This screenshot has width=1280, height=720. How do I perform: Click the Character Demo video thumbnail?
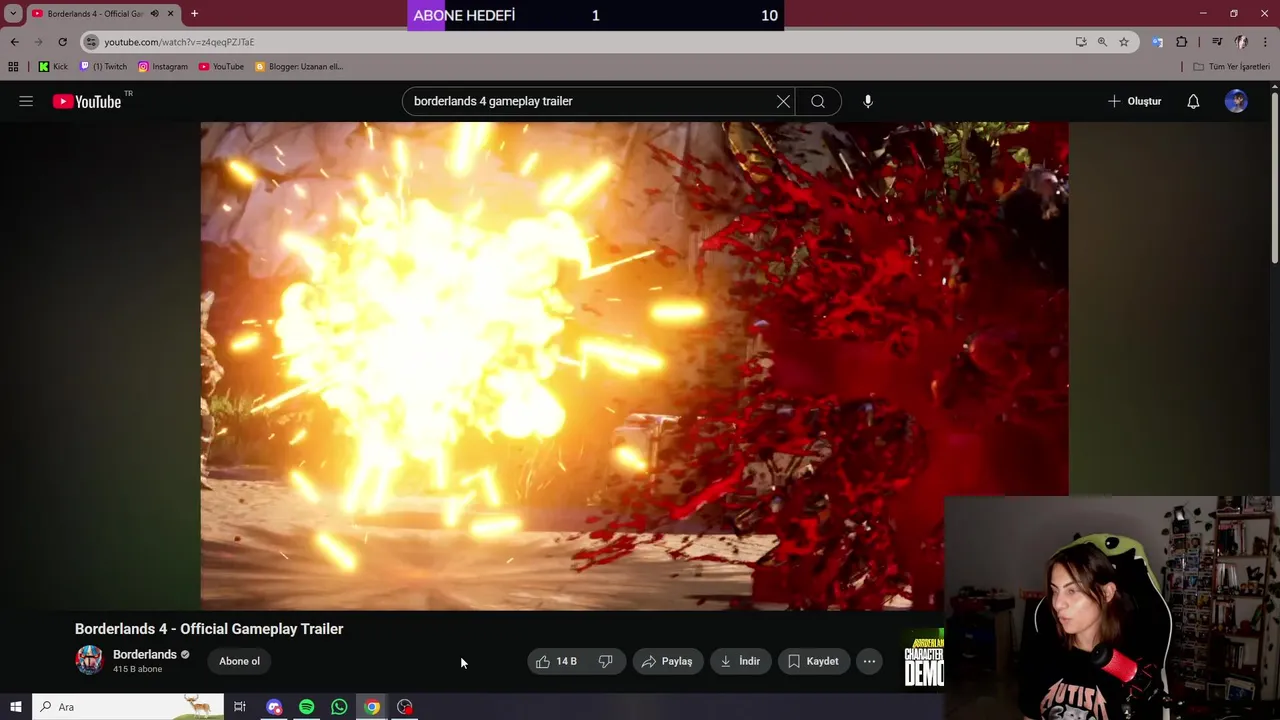pyautogui.click(x=923, y=659)
